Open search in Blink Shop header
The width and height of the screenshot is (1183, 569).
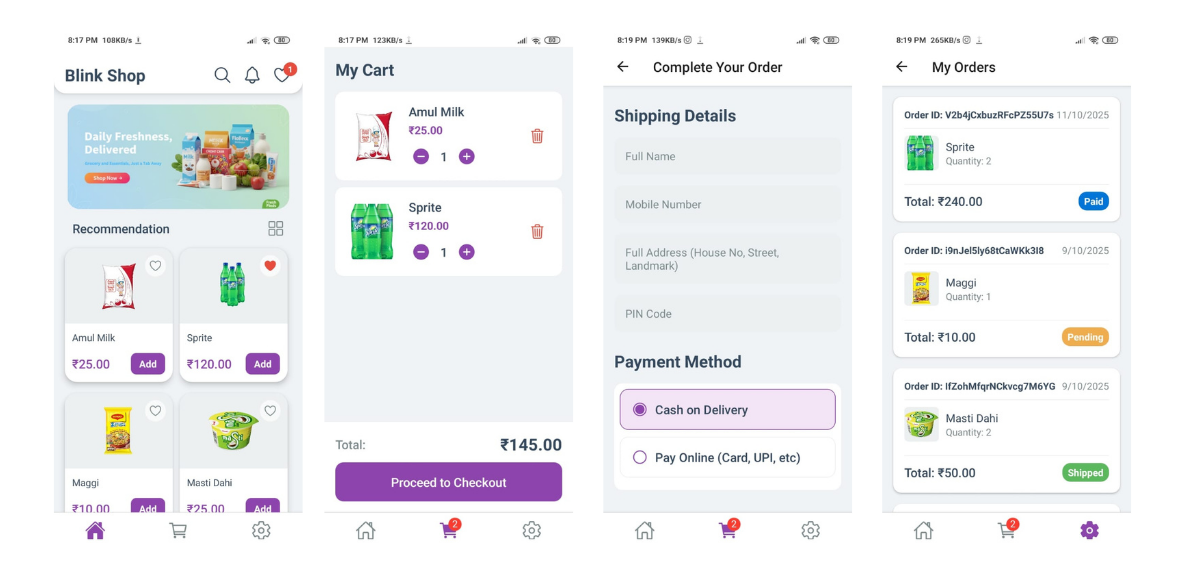[x=222, y=75]
